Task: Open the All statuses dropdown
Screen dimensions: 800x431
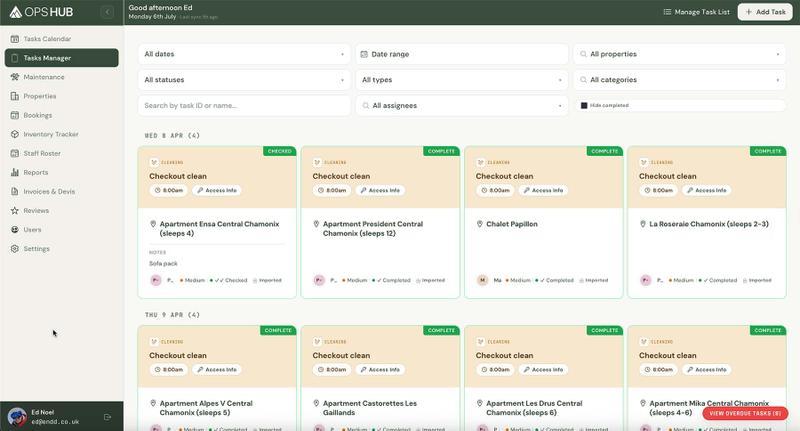Action: (244, 80)
